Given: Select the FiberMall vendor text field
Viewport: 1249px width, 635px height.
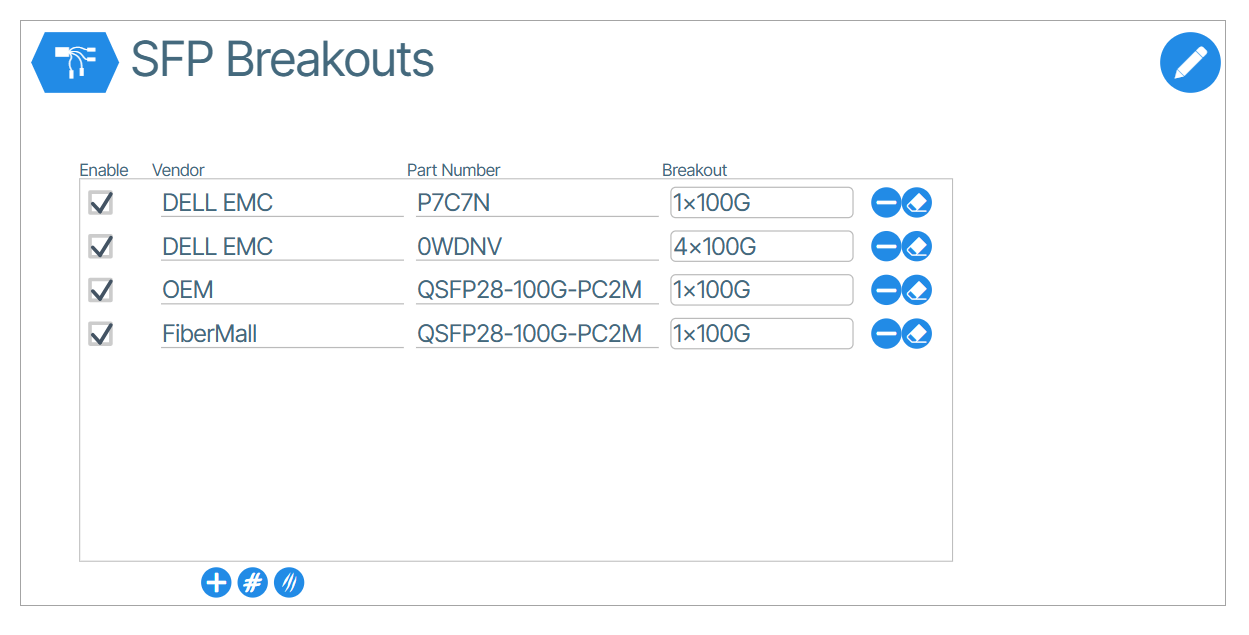Looking at the screenshot, I should tap(281, 334).
